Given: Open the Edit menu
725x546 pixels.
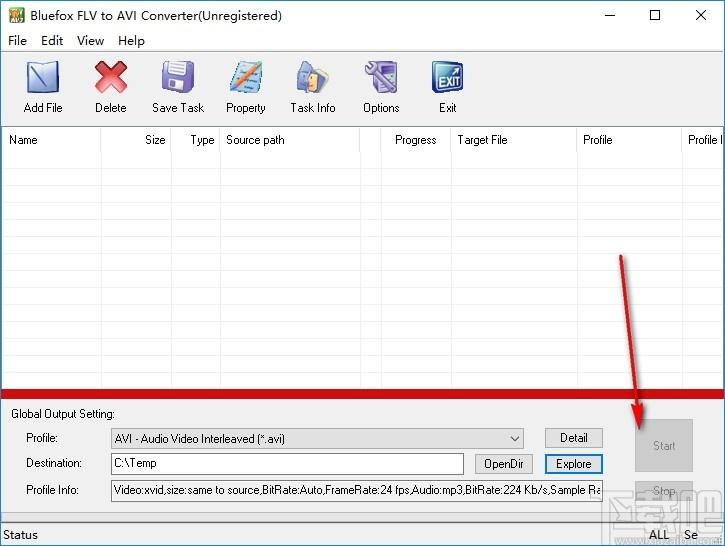Looking at the screenshot, I should coord(52,41).
